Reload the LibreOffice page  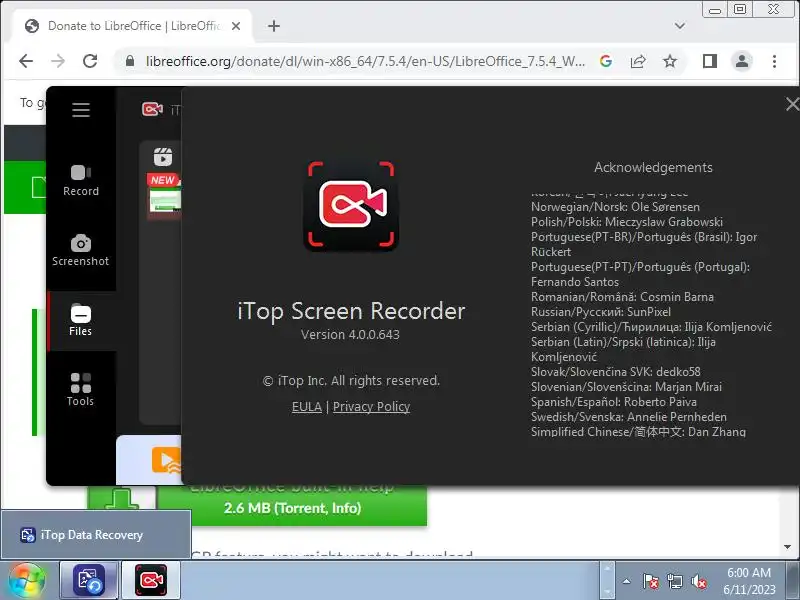pyautogui.click(x=90, y=61)
